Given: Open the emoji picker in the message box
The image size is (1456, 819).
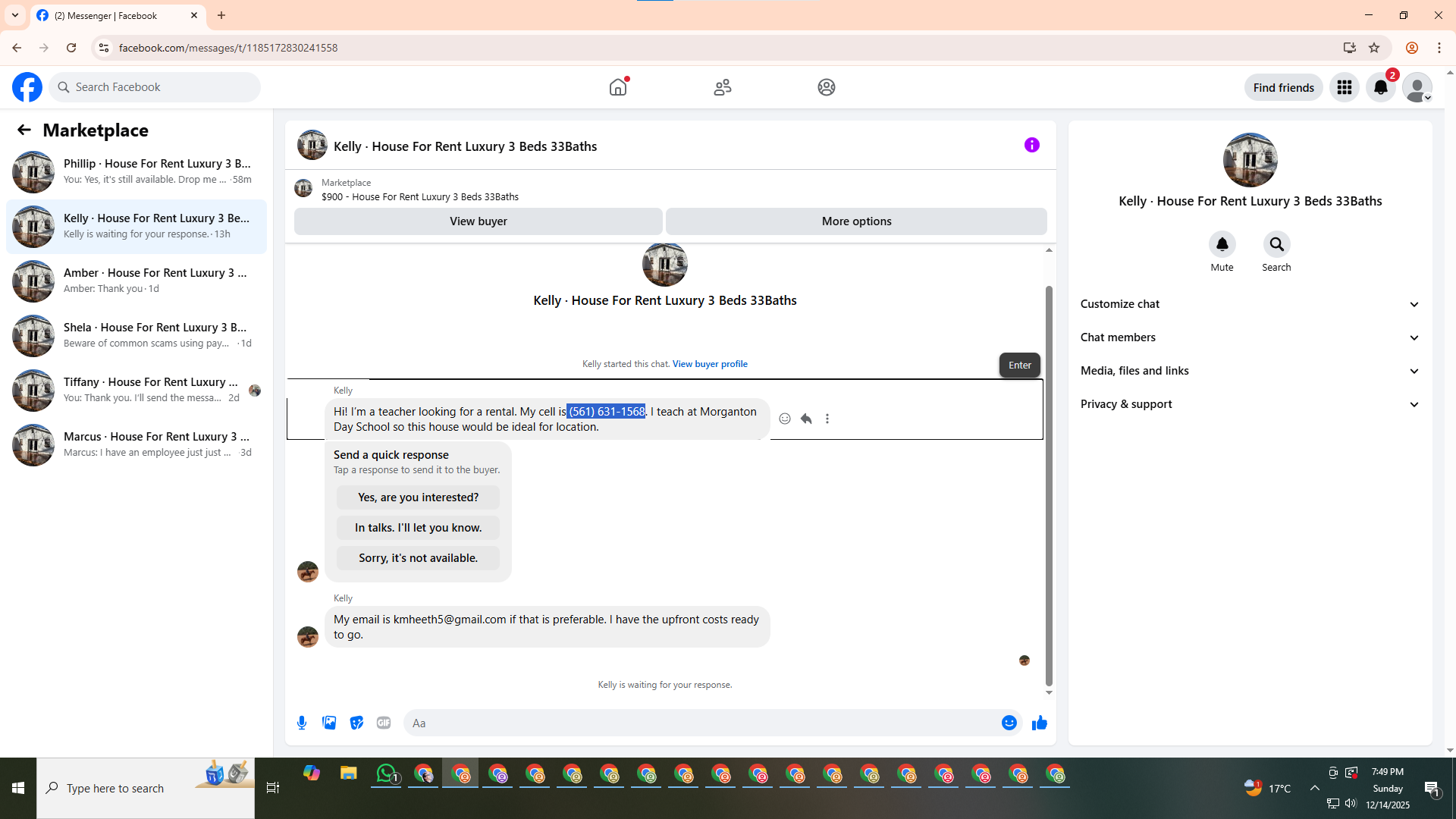Looking at the screenshot, I should [x=1009, y=723].
